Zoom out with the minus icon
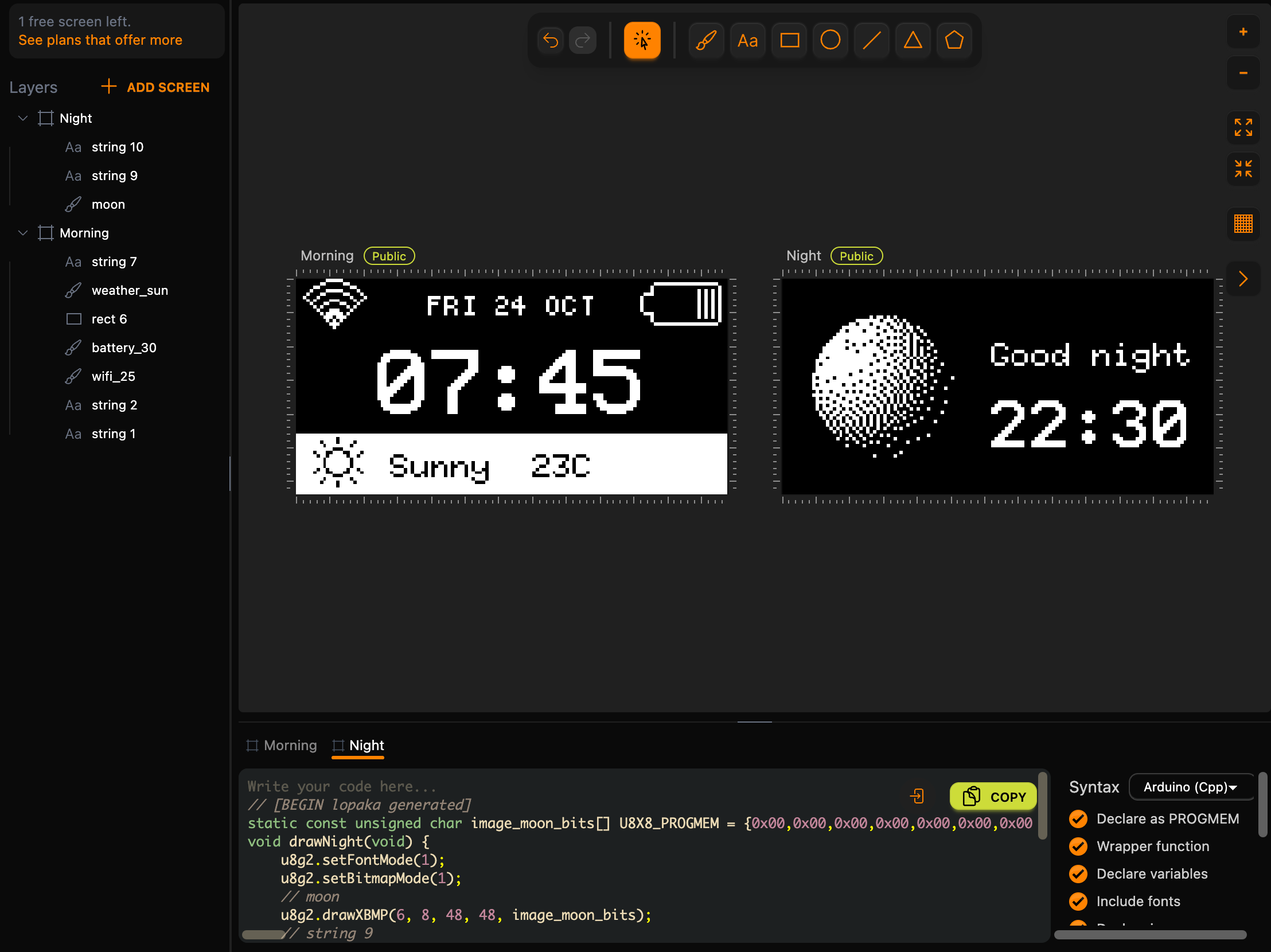1271x952 pixels. click(x=1243, y=73)
